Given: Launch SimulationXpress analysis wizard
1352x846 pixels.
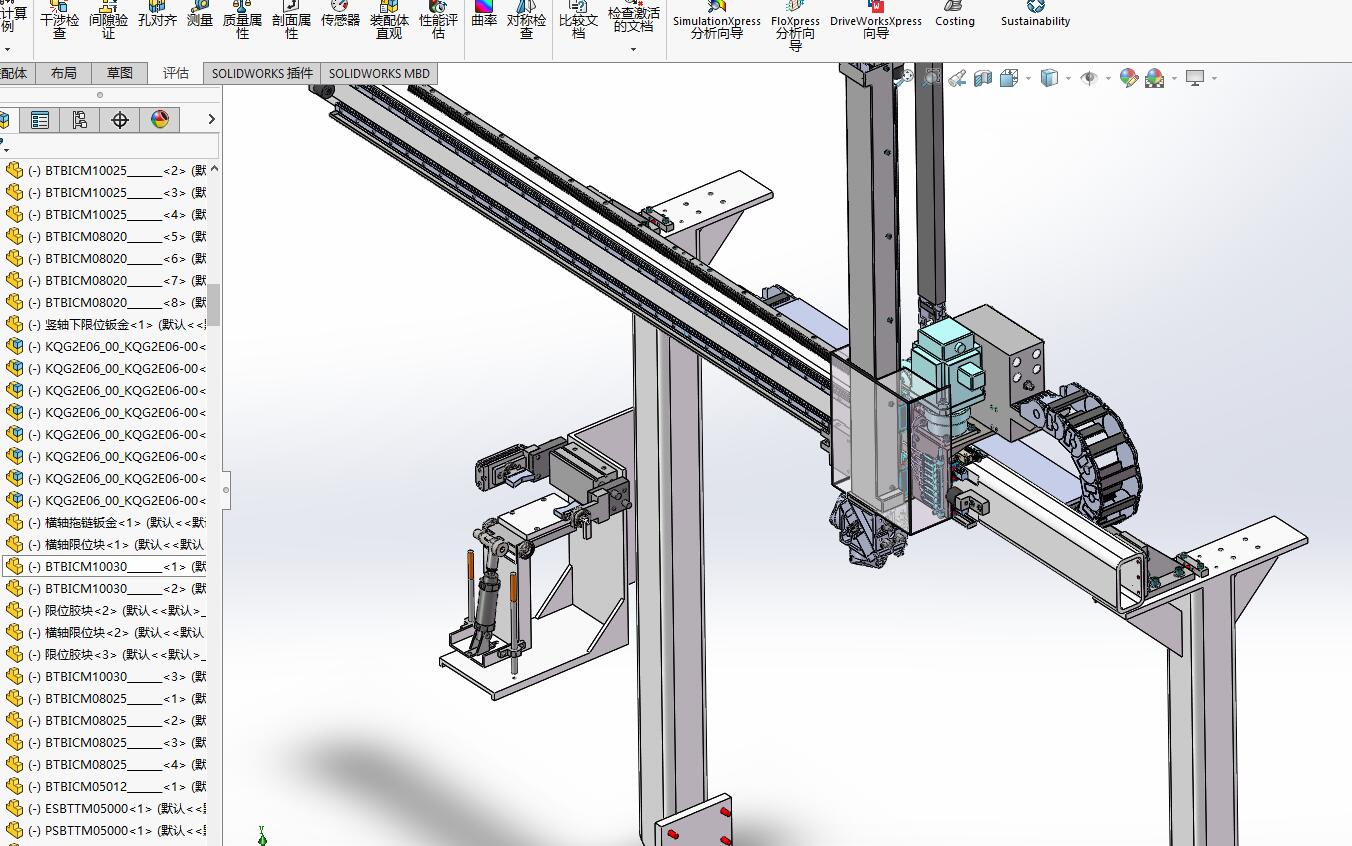Looking at the screenshot, I should (x=716, y=20).
